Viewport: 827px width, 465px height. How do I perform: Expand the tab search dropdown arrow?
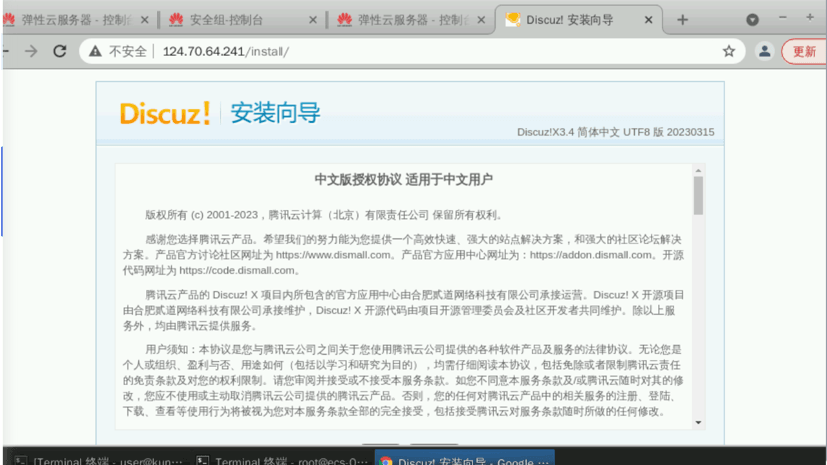coord(752,19)
